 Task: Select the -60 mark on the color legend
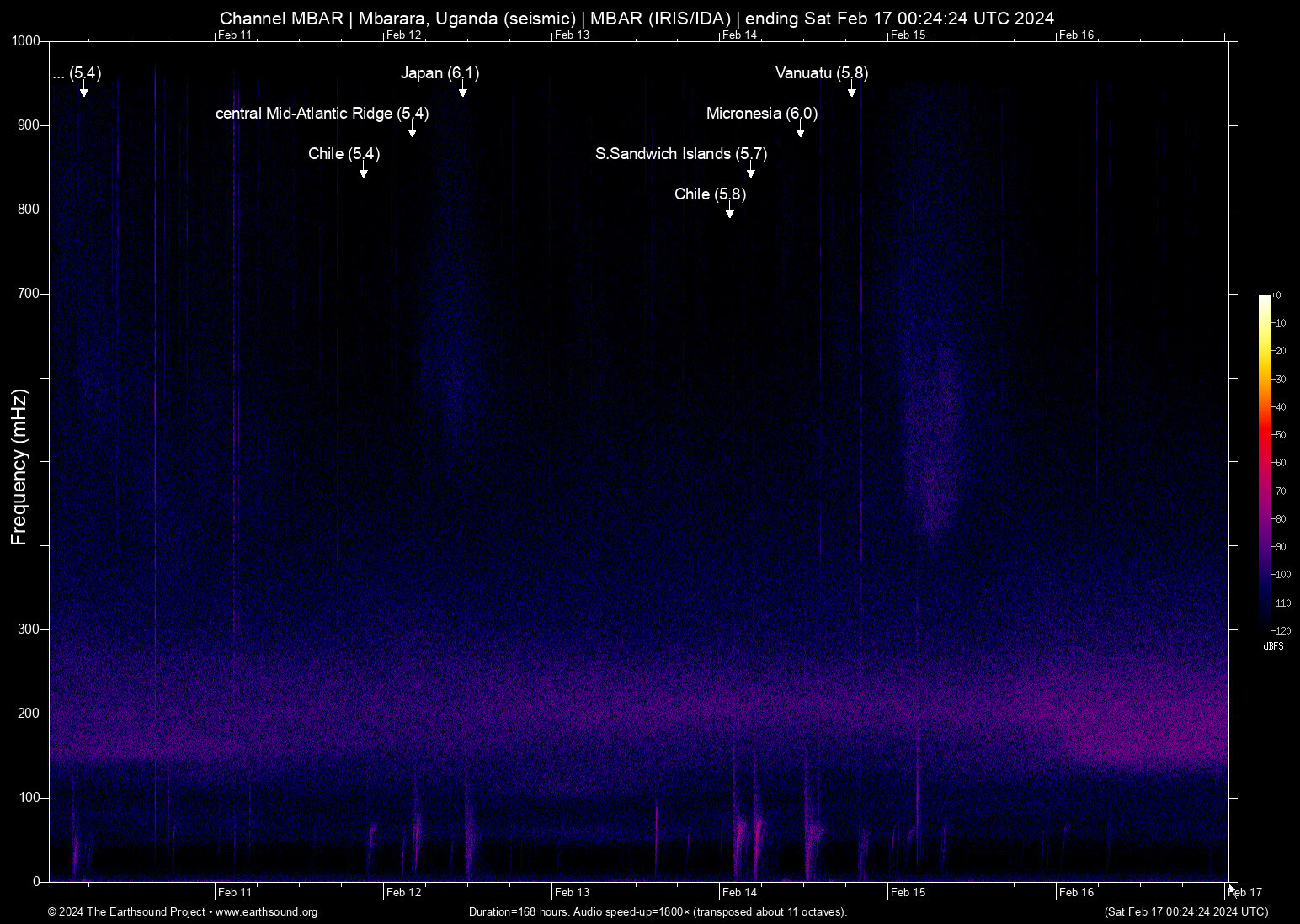point(1280,463)
